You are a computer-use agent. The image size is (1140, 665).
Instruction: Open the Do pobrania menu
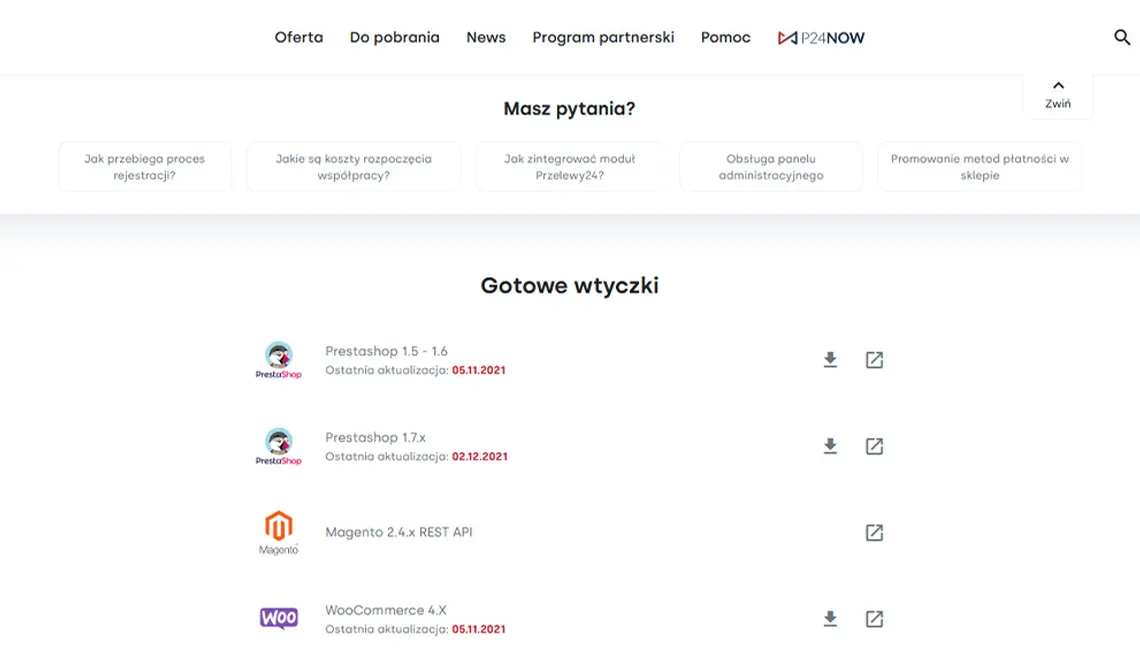click(x=395, y=37)
